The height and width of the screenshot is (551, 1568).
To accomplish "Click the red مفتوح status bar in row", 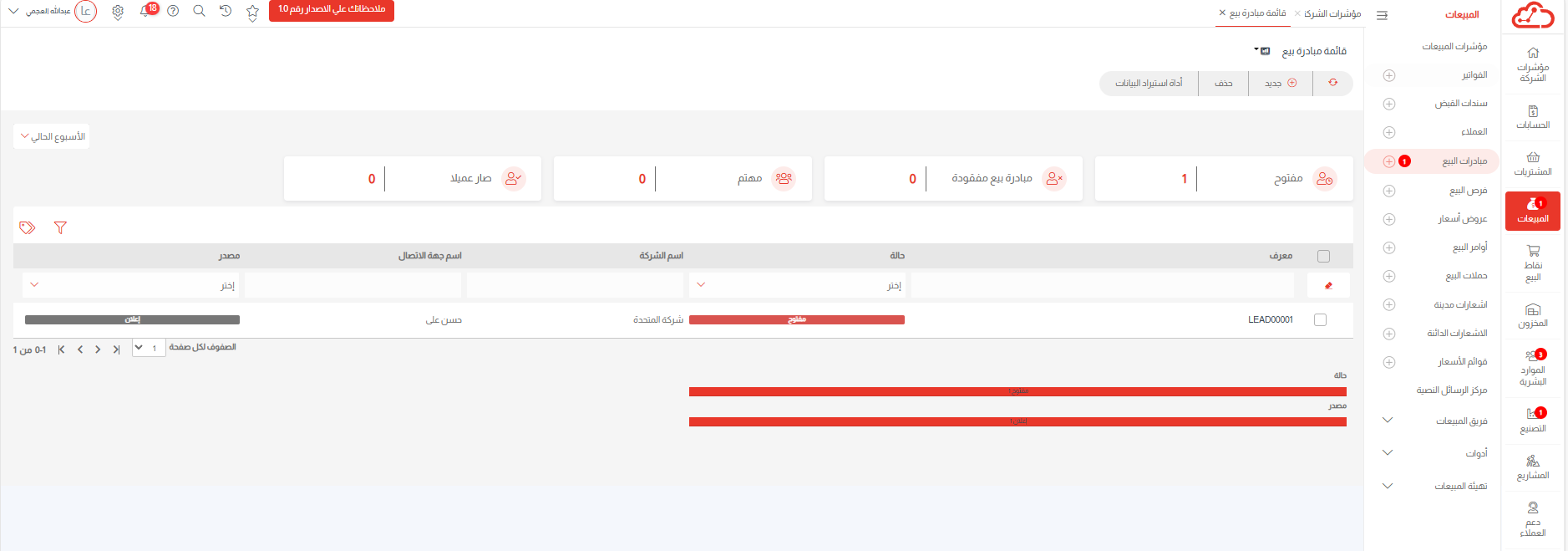I will (x=796, y=319).
